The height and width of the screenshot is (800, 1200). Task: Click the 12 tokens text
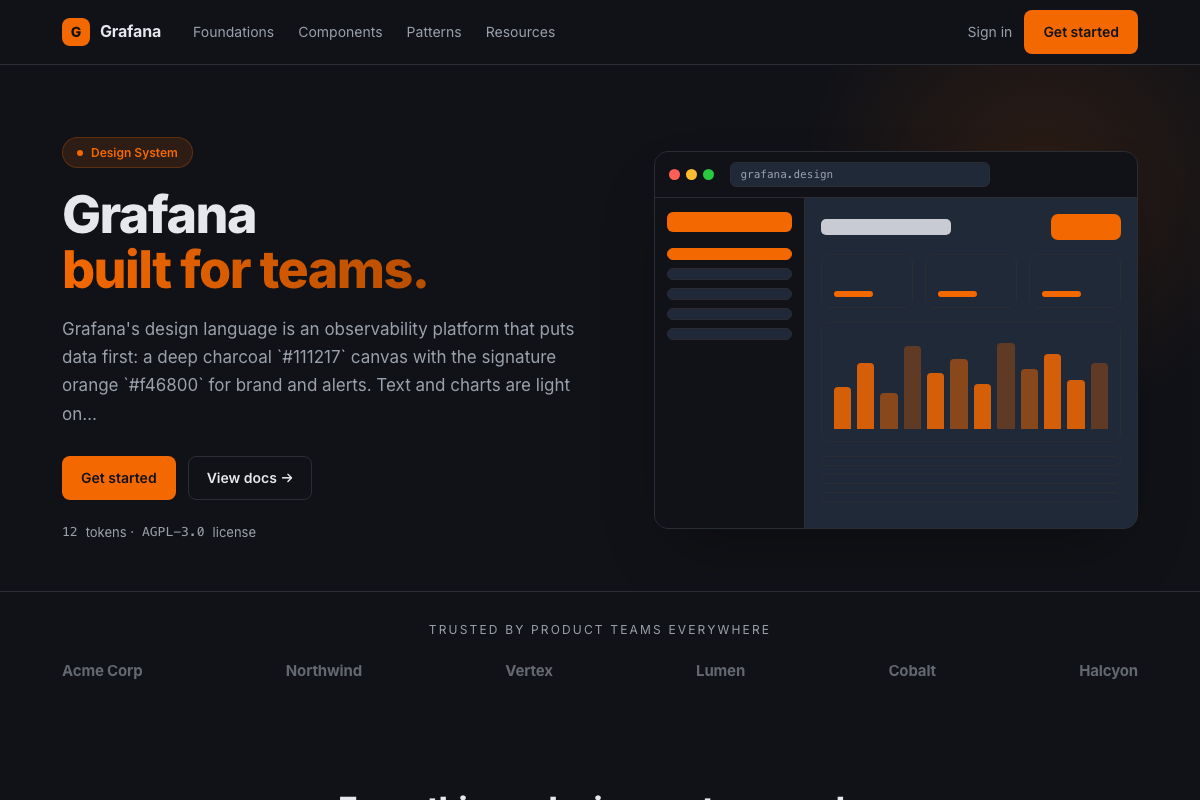(94, 532)
